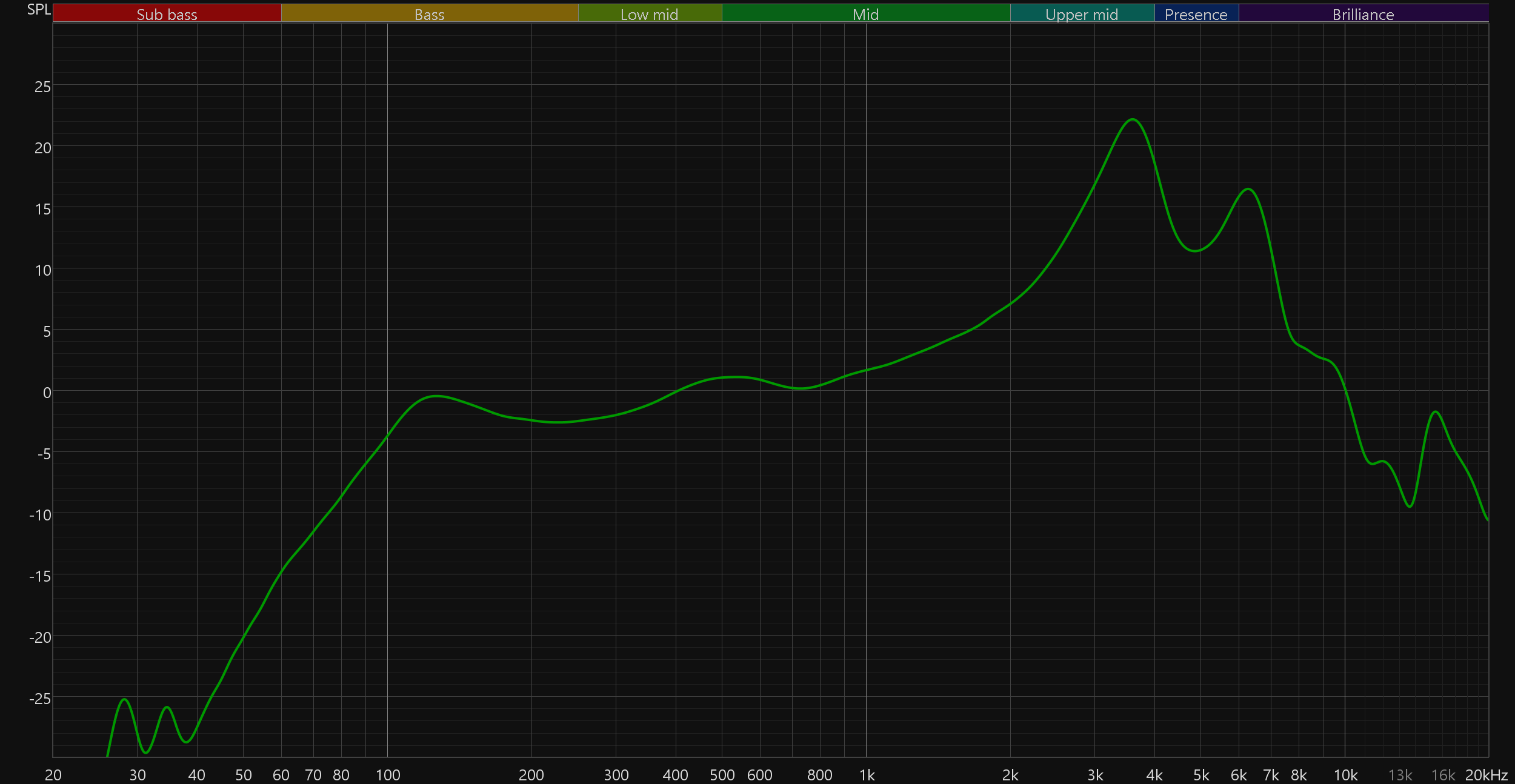Click the Brilliance band header
The height and width of the screenshot is (784, 1515).
click(x=1363, y=14)
